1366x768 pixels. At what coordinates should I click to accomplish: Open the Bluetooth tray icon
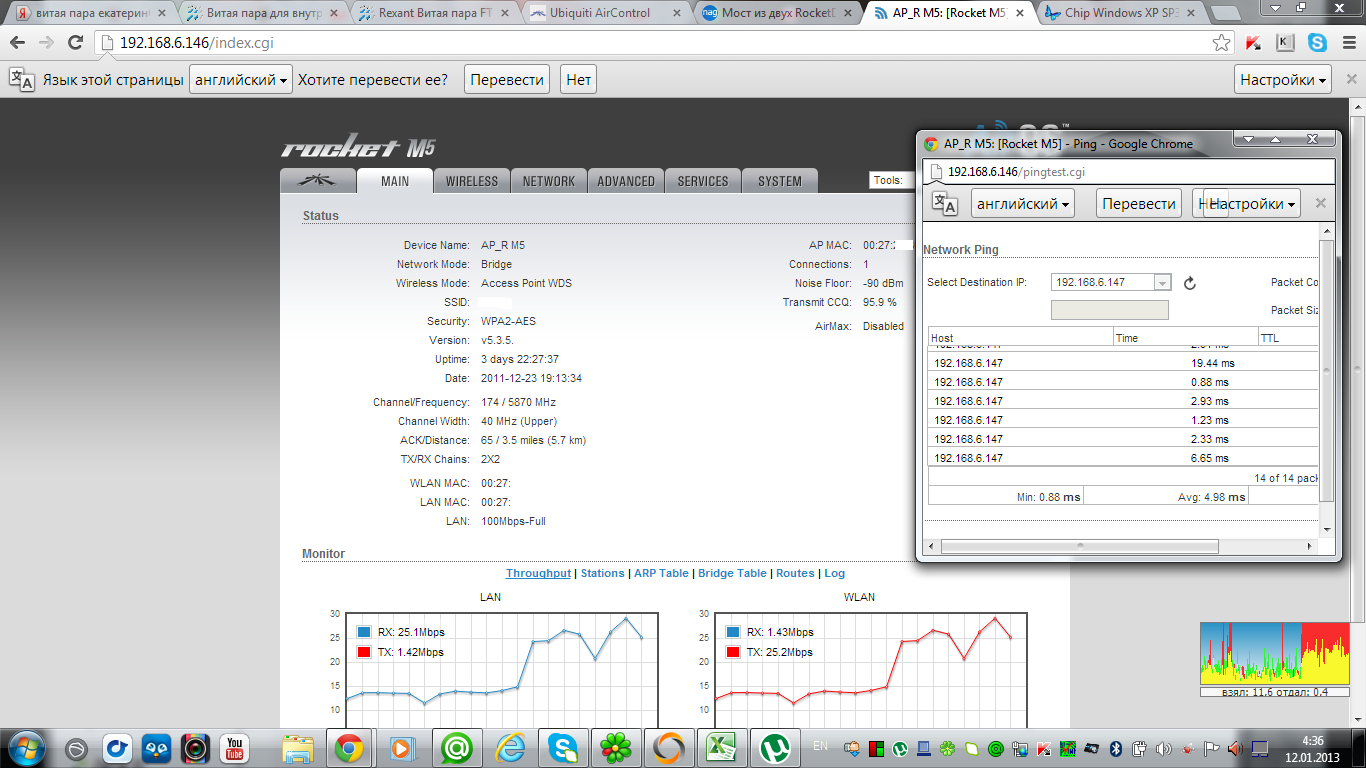[1117, 748]
